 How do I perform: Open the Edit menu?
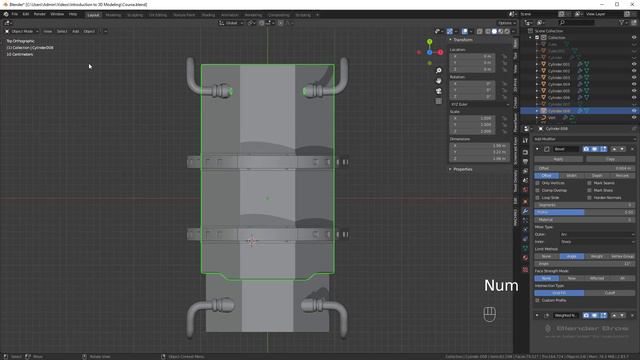(26, 14)
